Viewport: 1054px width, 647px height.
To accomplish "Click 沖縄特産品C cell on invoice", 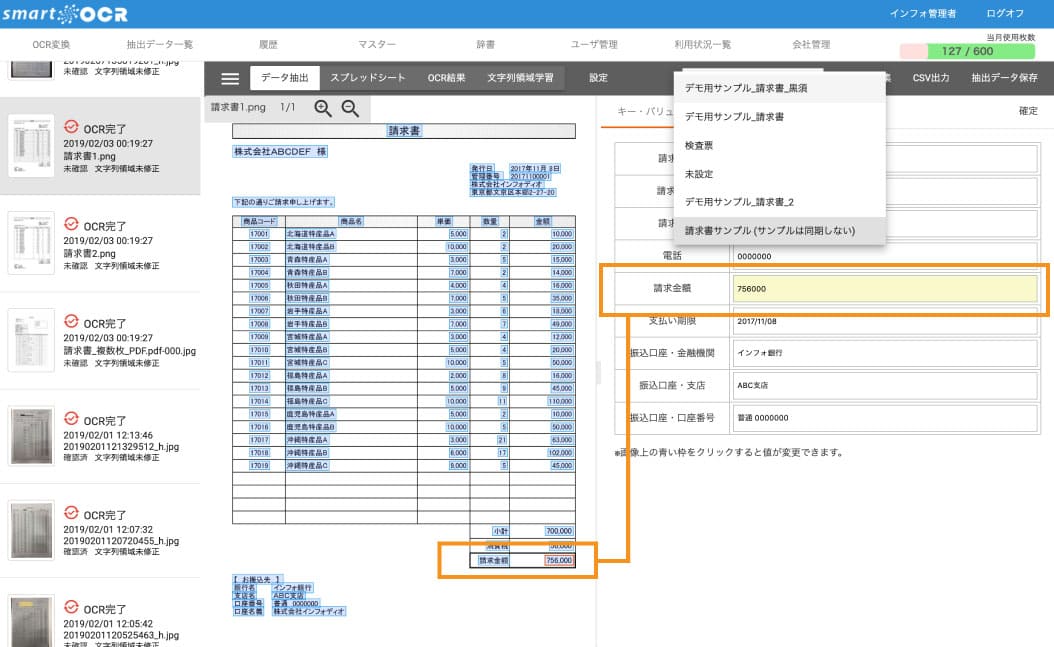I will point(307,465).
